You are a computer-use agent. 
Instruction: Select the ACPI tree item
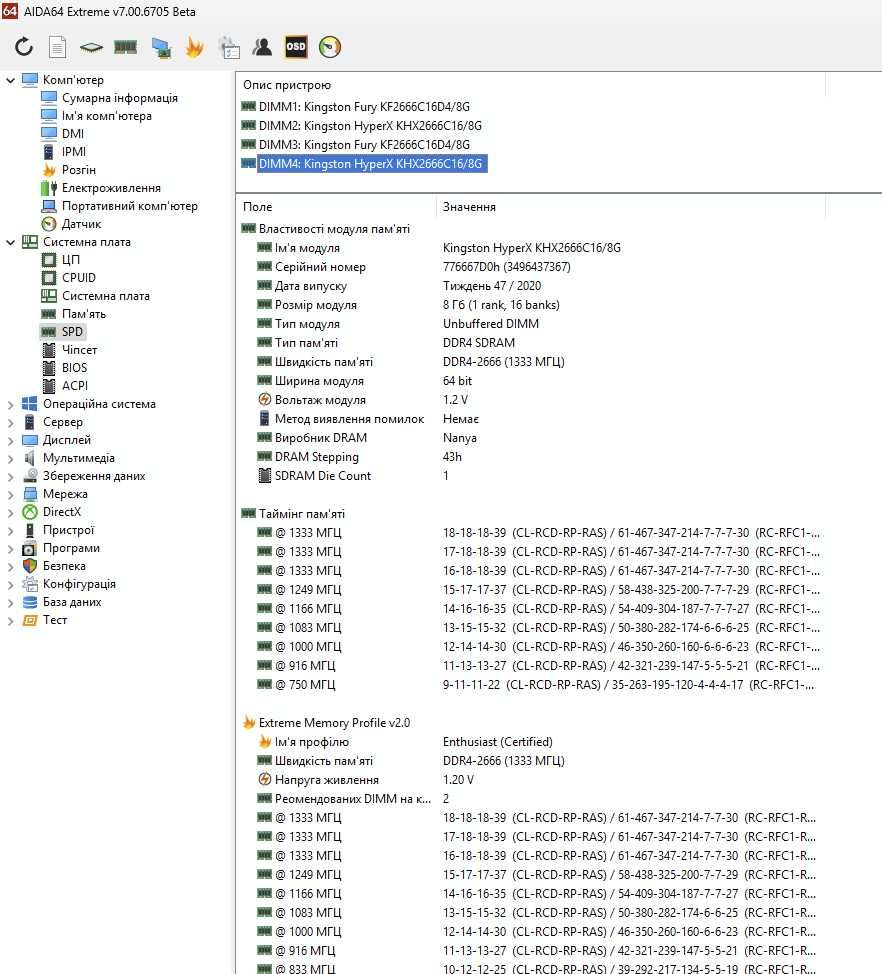coord(75,386)
